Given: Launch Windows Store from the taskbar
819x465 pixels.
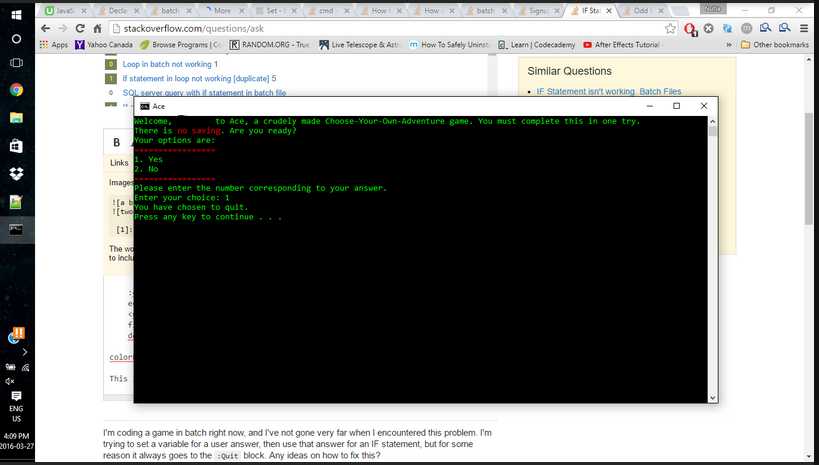Looking at the screenshot, I should (x=16, y=146).
